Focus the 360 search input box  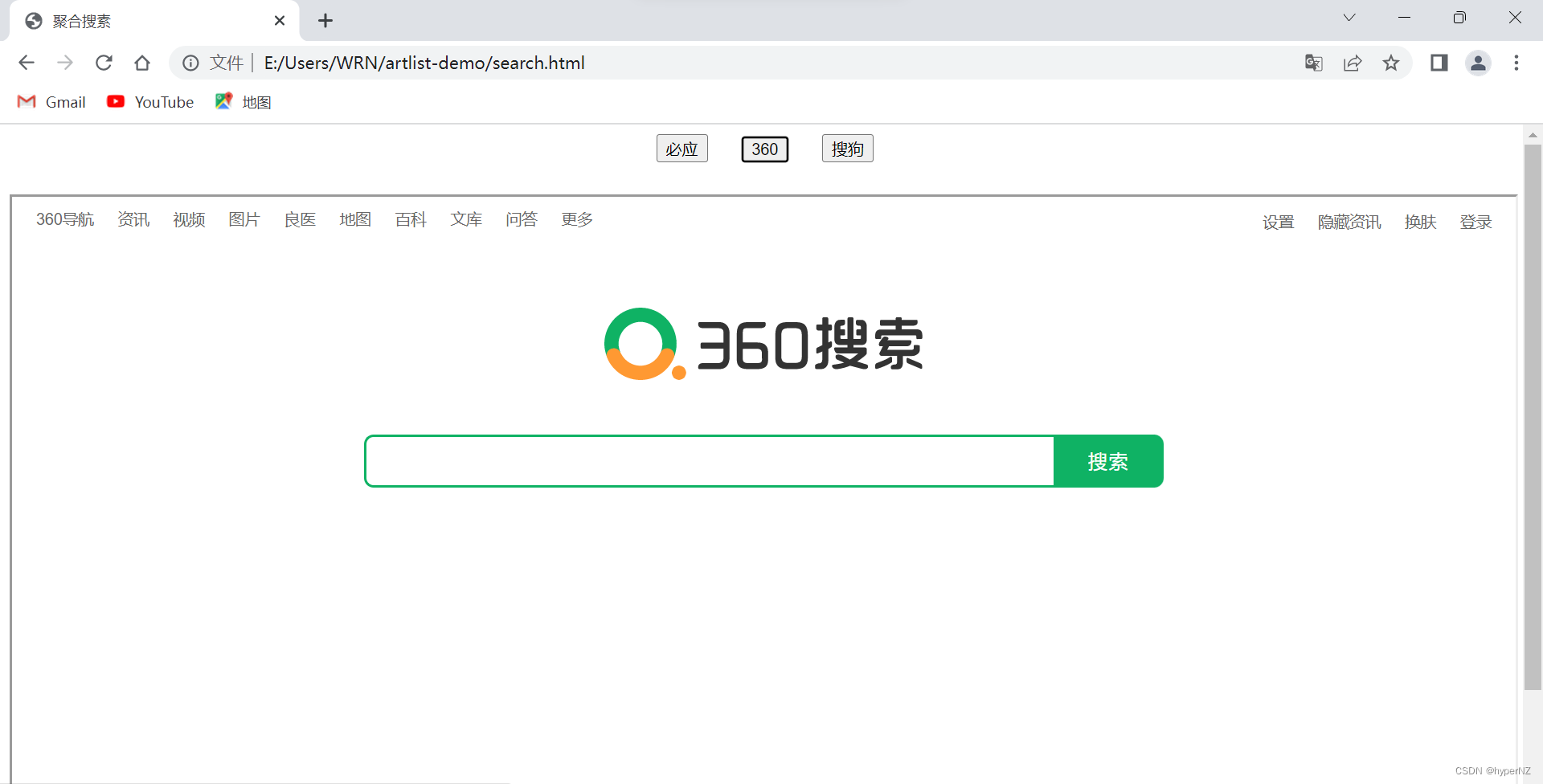(x=710, y=461)
